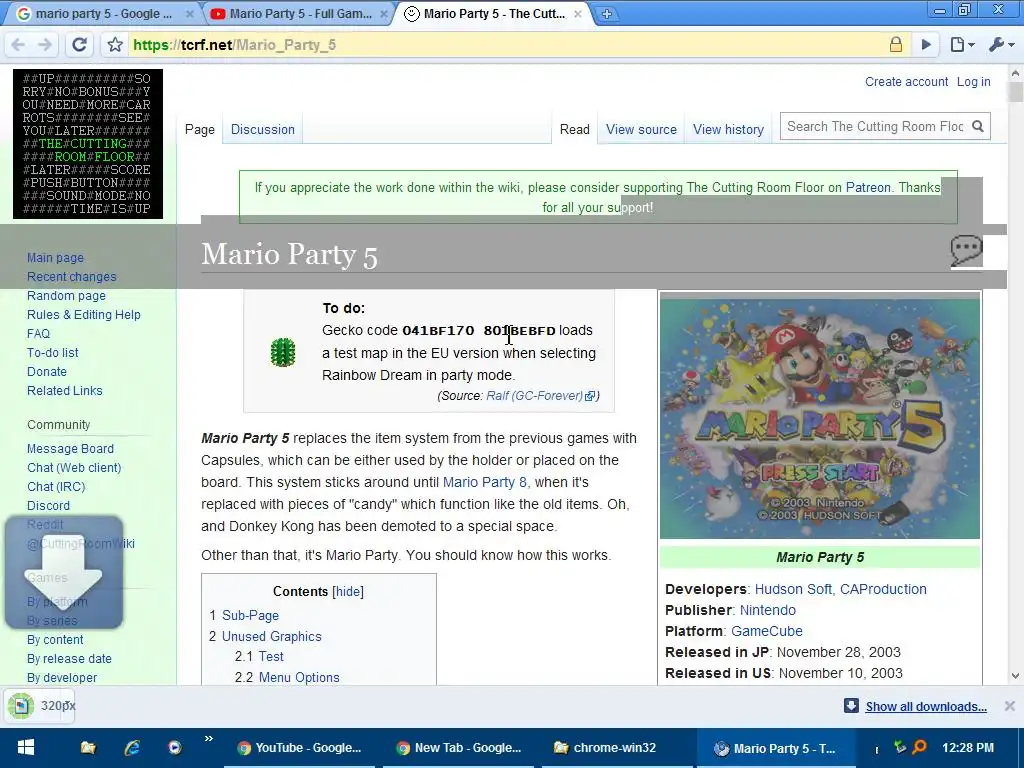Bookmark page with star icon
1024x768 pixels.
[x=116, y=44]
